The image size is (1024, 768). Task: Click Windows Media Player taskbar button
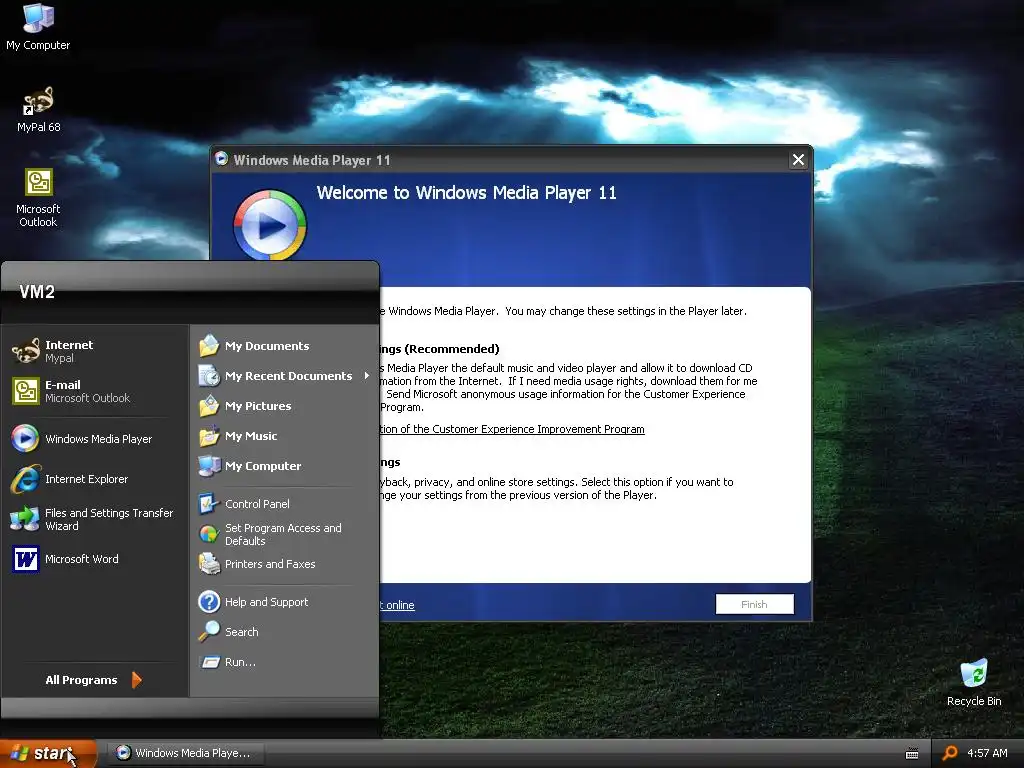coord(185,753)
